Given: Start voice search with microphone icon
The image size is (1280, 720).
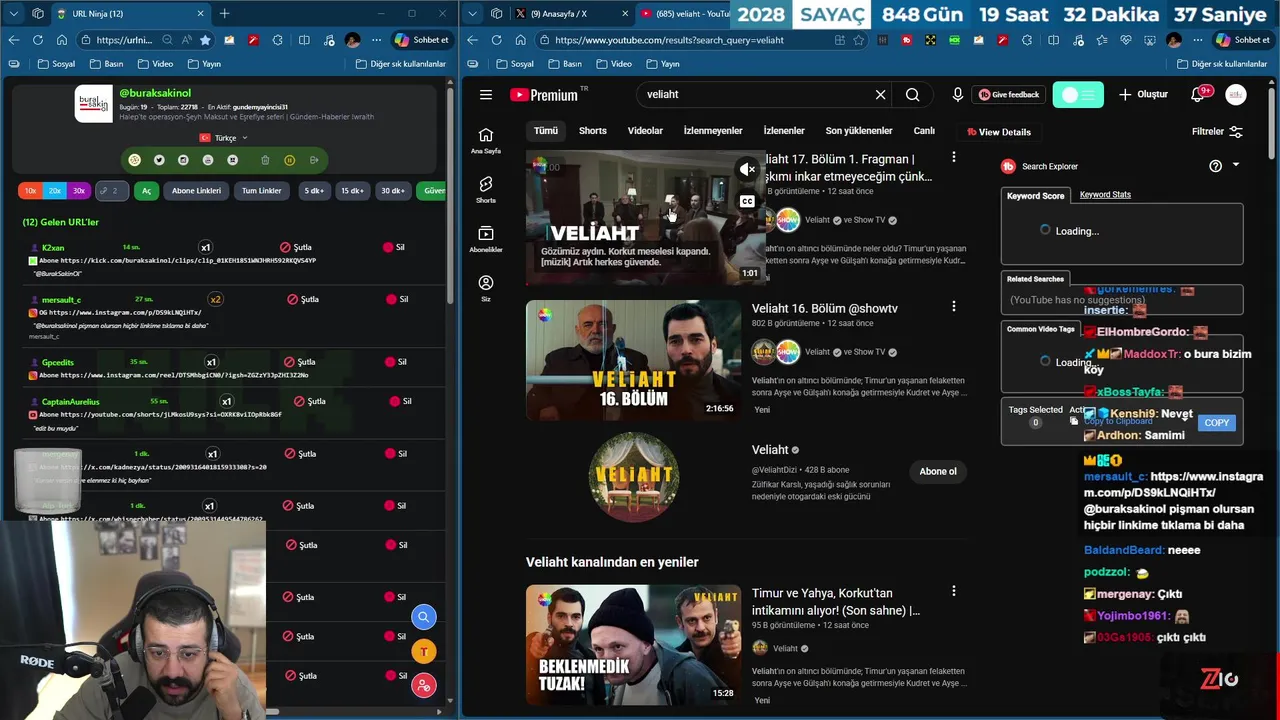Looking at the screenshot, I should (x=957, y=95).
